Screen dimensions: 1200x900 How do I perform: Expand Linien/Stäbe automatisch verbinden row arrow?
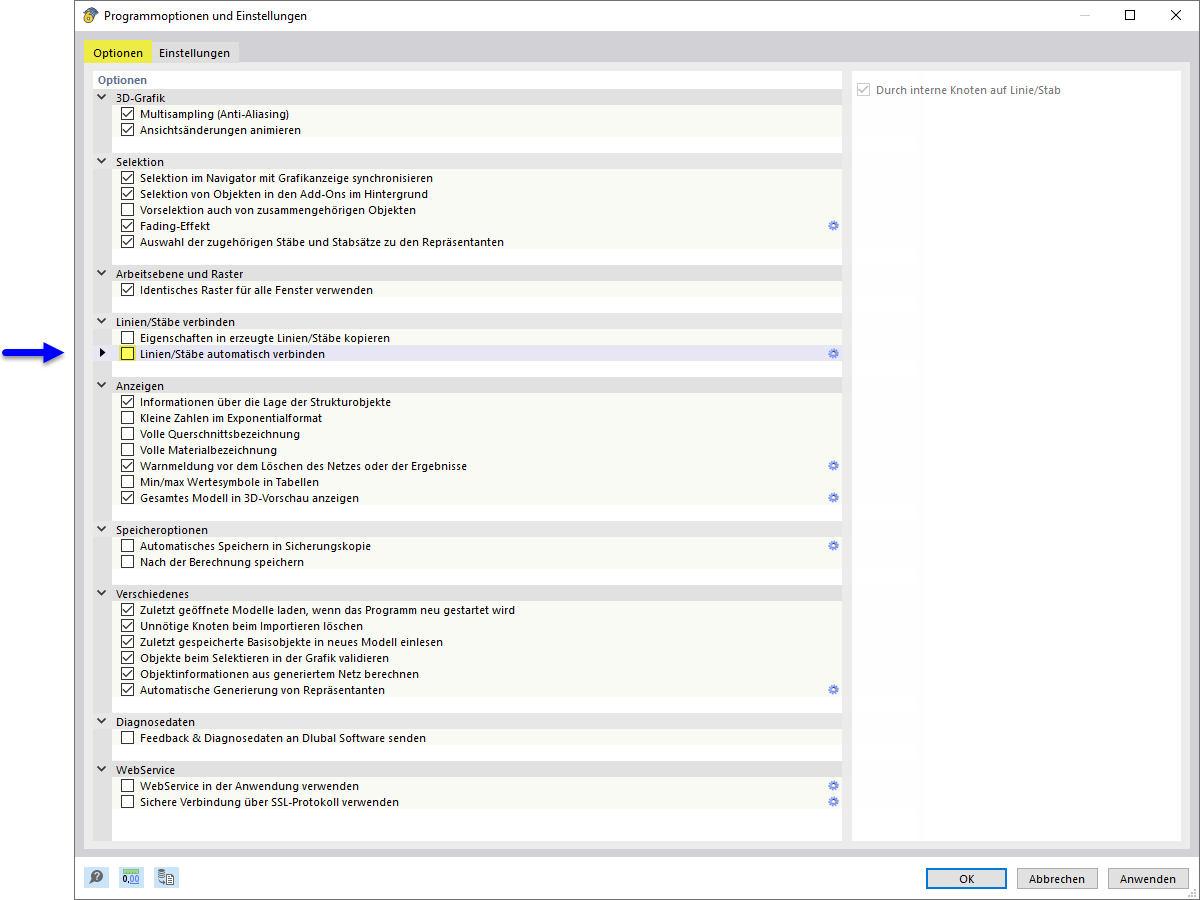pos(102,353)
